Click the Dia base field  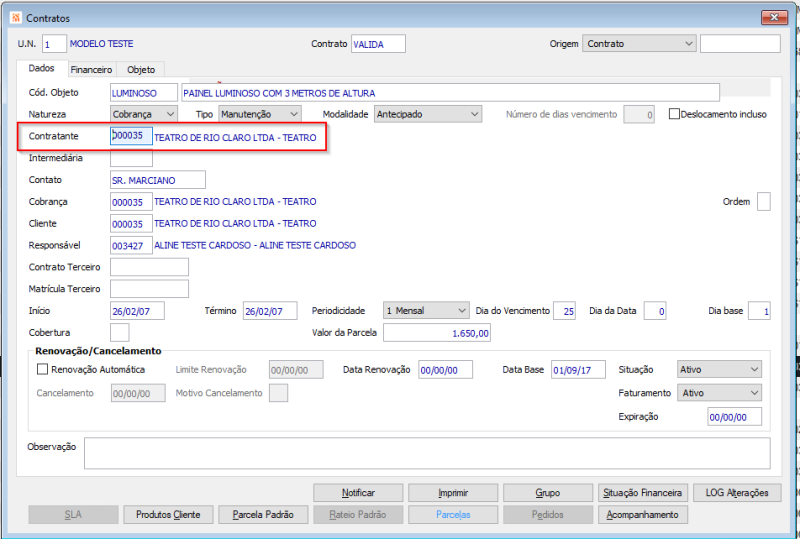point(759,311)
